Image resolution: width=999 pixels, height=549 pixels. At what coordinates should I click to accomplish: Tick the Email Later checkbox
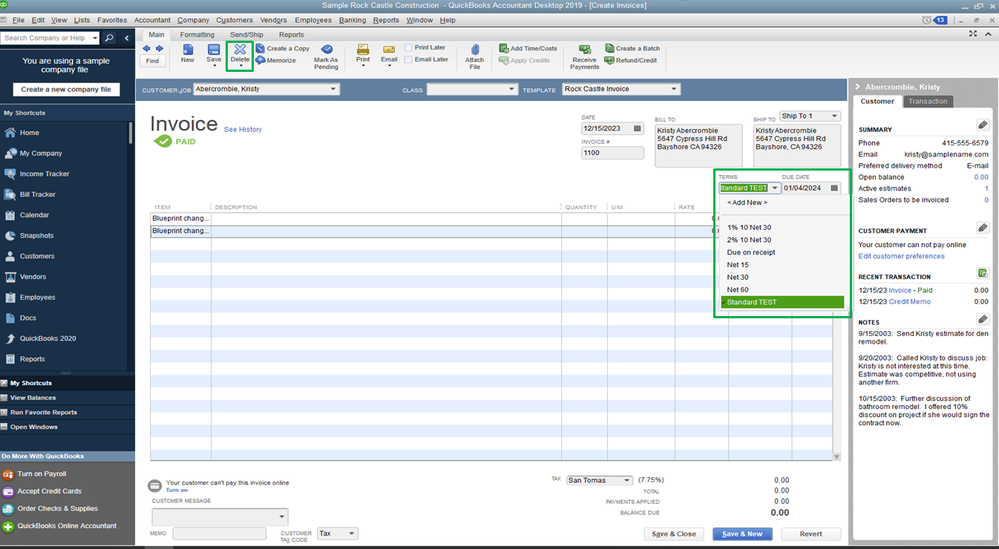[409, 60]
